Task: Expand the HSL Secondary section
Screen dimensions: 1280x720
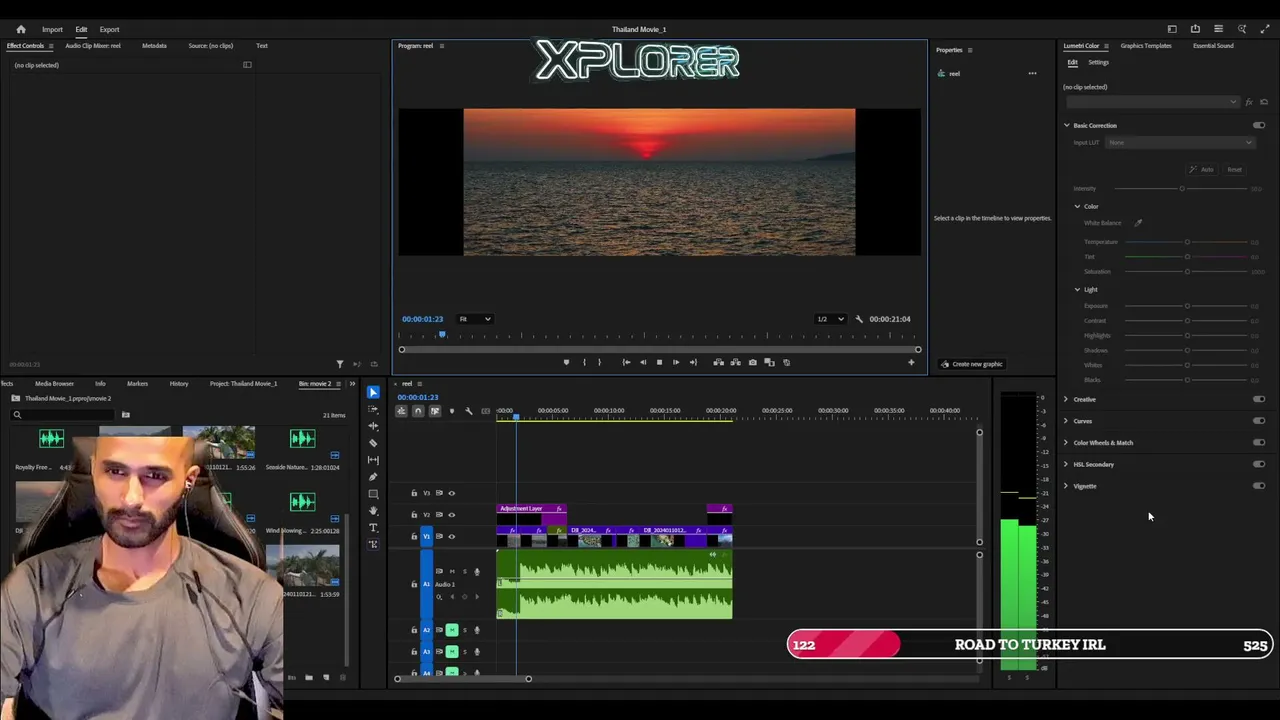Action: point(1066,464)
